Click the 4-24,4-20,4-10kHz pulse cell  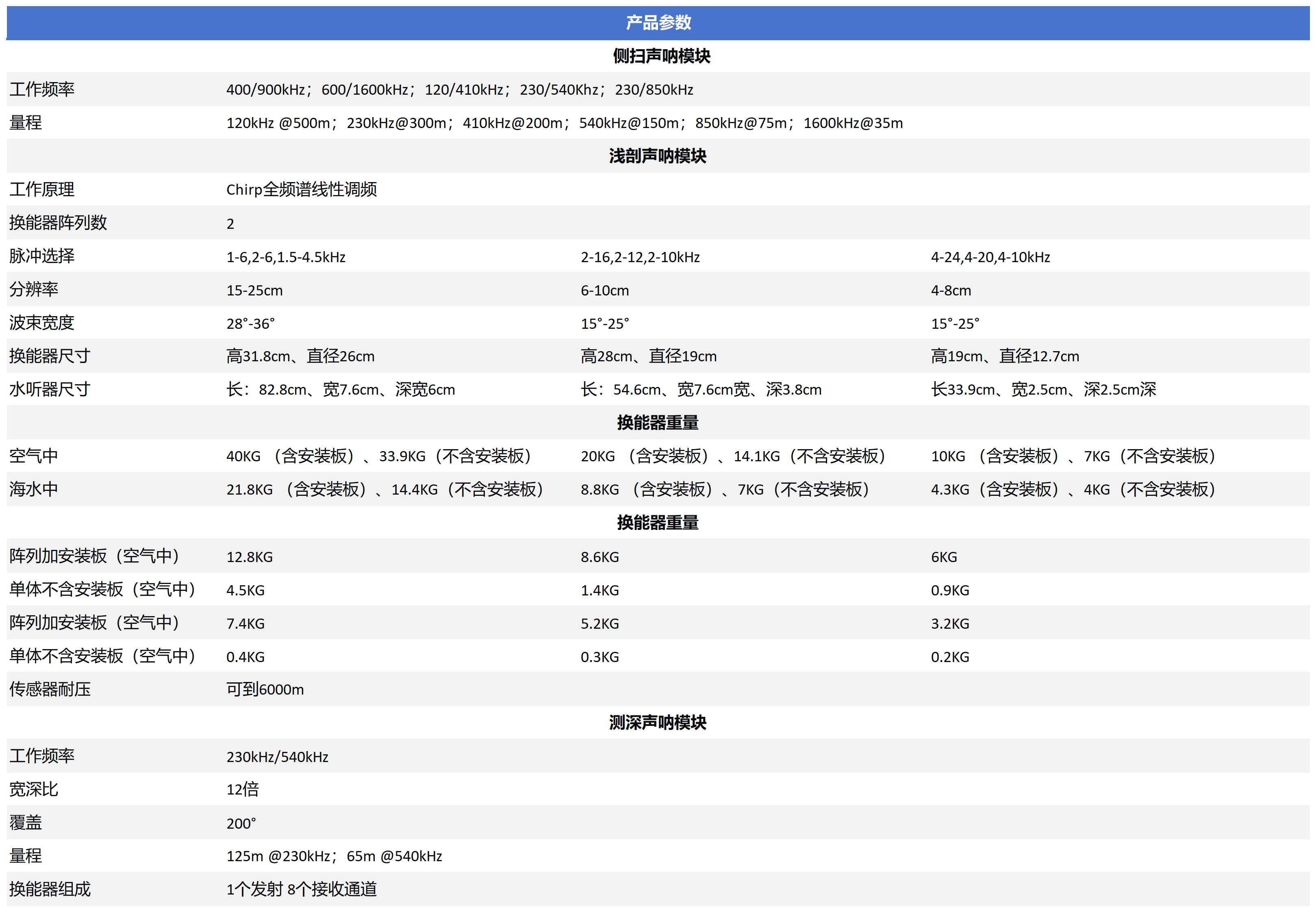coord(990,257)
